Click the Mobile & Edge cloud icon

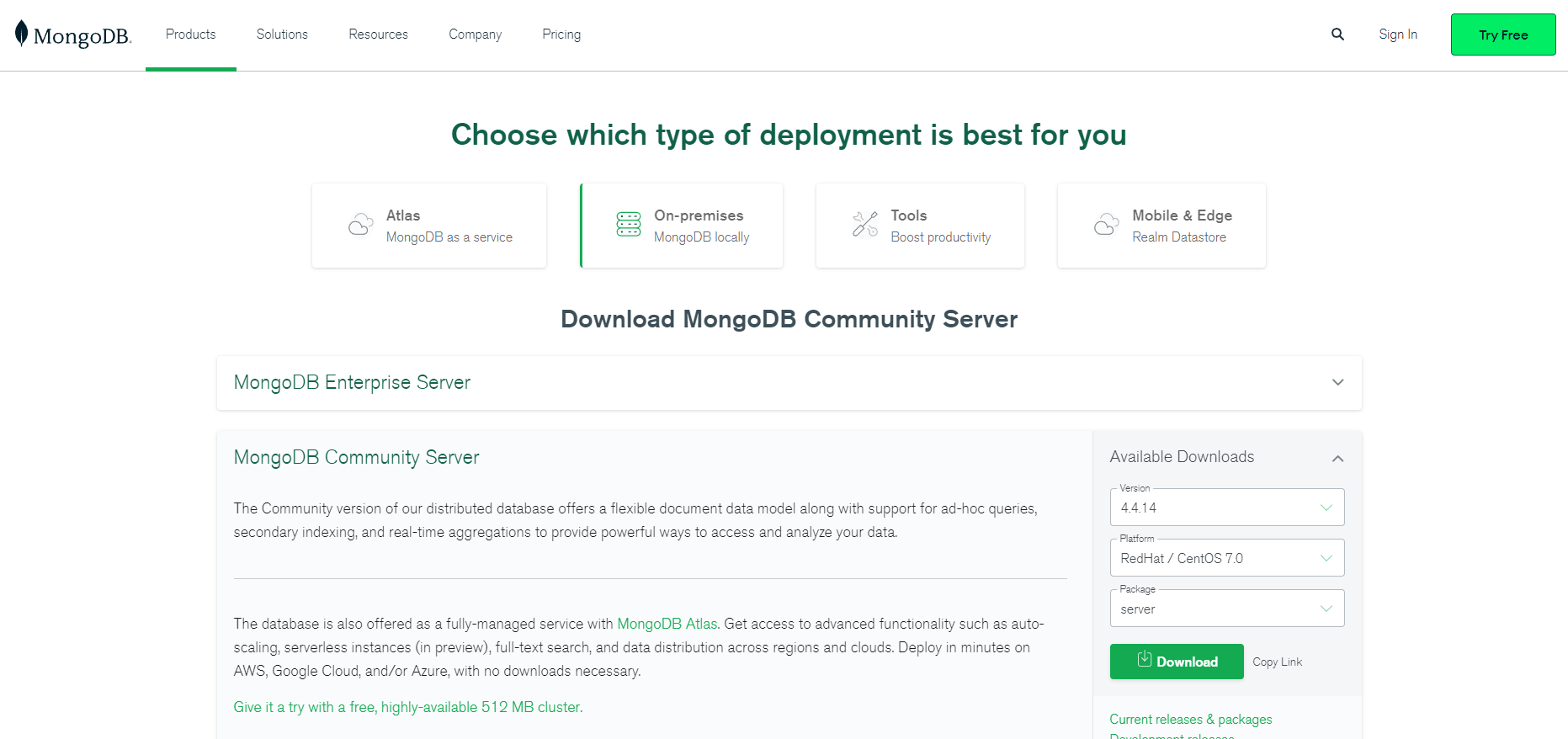pyautogui.click(x=1107, y=225)
